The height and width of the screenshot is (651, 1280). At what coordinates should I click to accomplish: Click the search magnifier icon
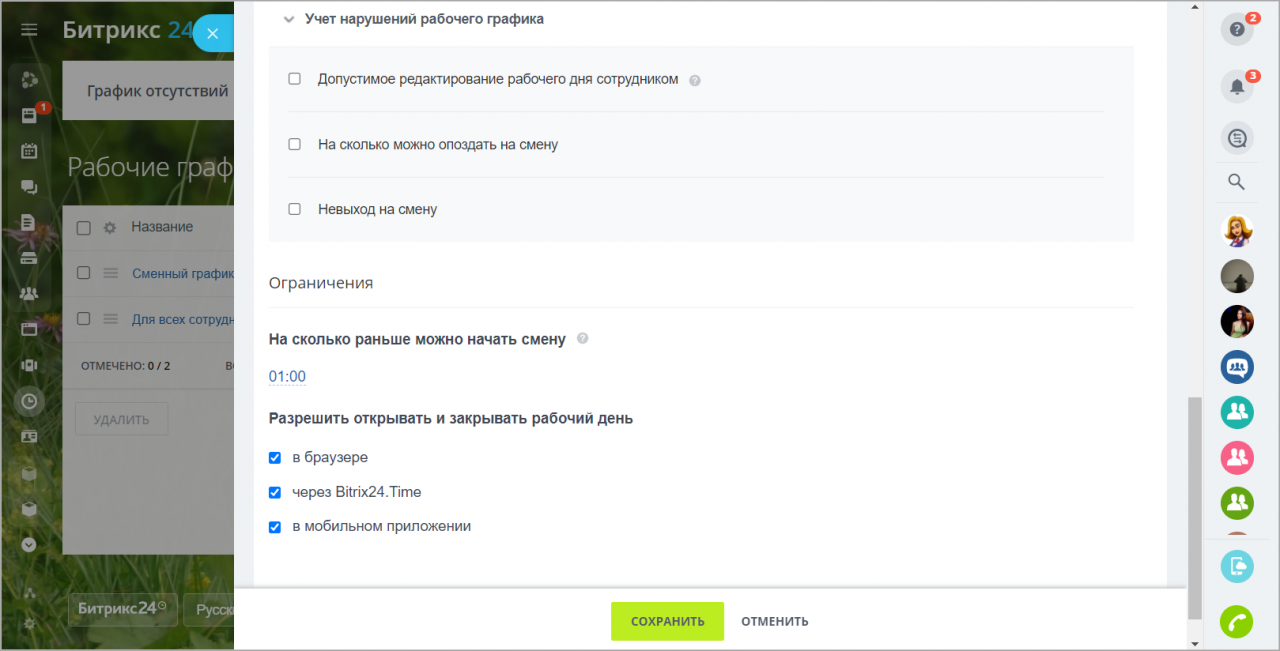pos(1236,182)
